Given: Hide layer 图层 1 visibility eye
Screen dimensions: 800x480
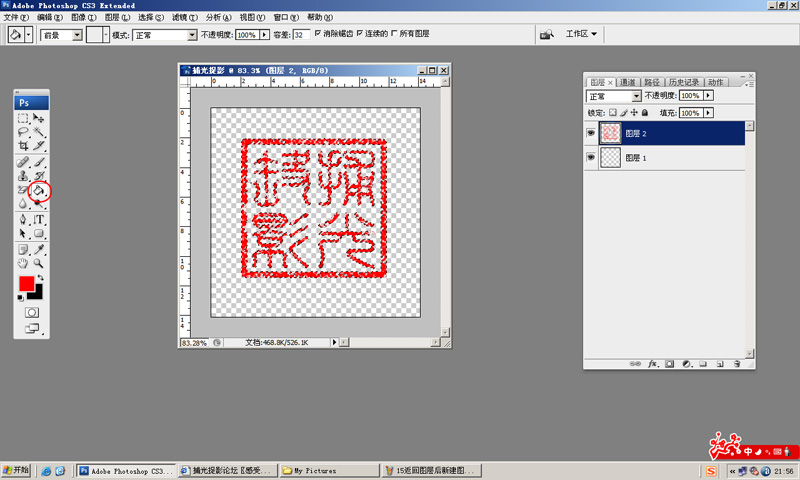Looking at the screenshot, I should (591, 157).
